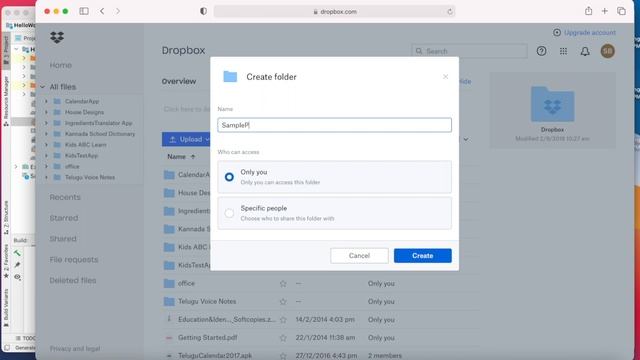Star the Getting Started.pdf file

click(x=283, y=338)
